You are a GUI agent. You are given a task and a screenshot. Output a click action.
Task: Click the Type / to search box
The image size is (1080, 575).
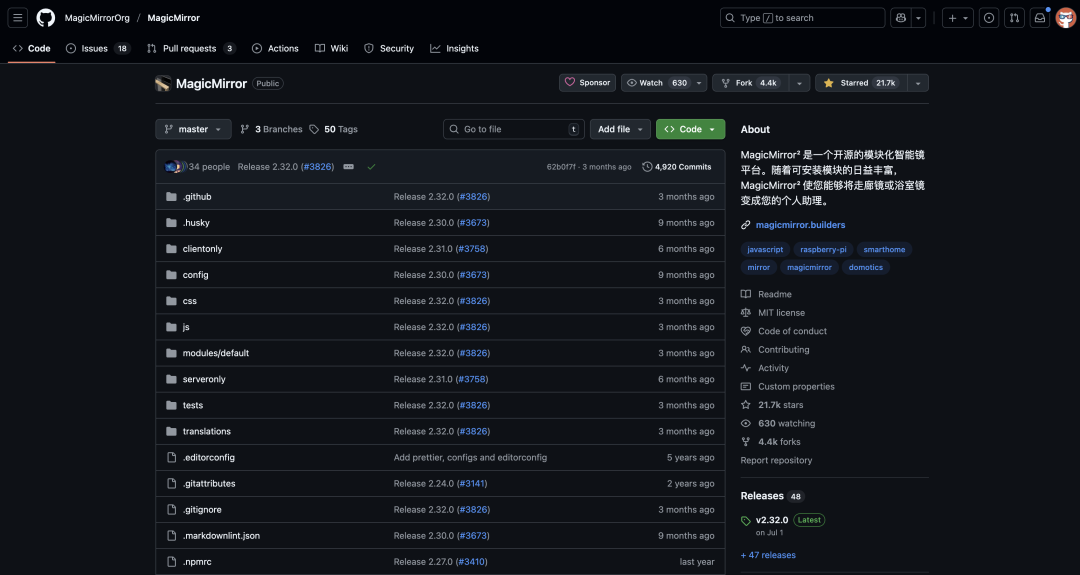(802, 18)
